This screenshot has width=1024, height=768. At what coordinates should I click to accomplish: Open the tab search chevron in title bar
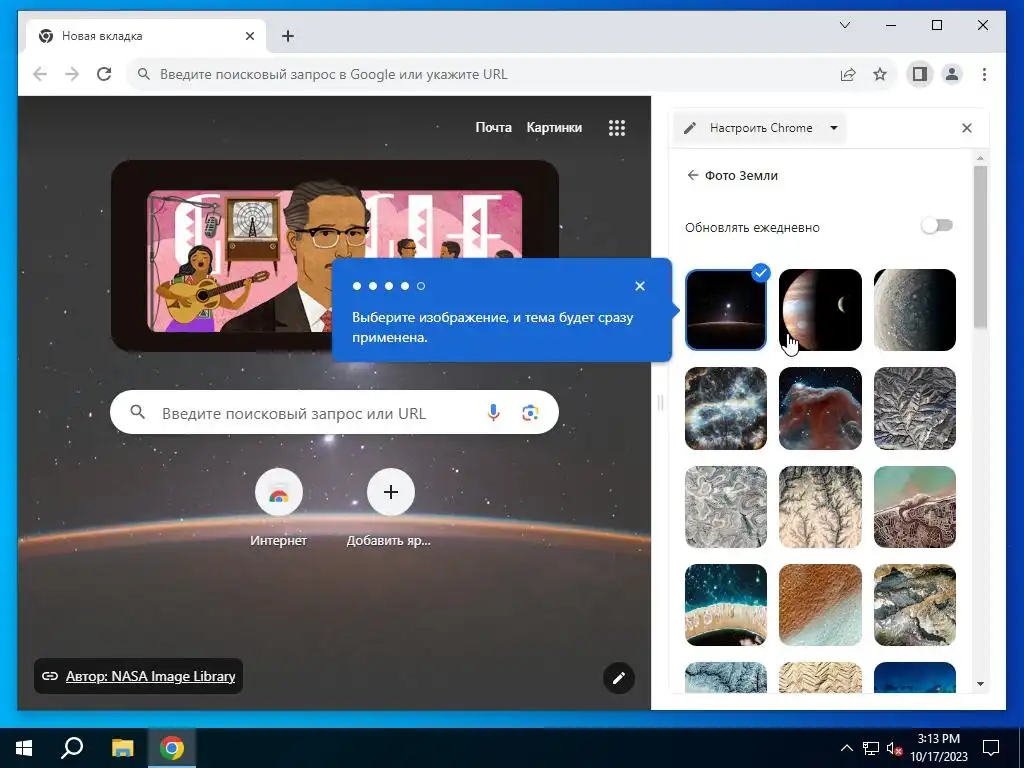tap(844, 25)
